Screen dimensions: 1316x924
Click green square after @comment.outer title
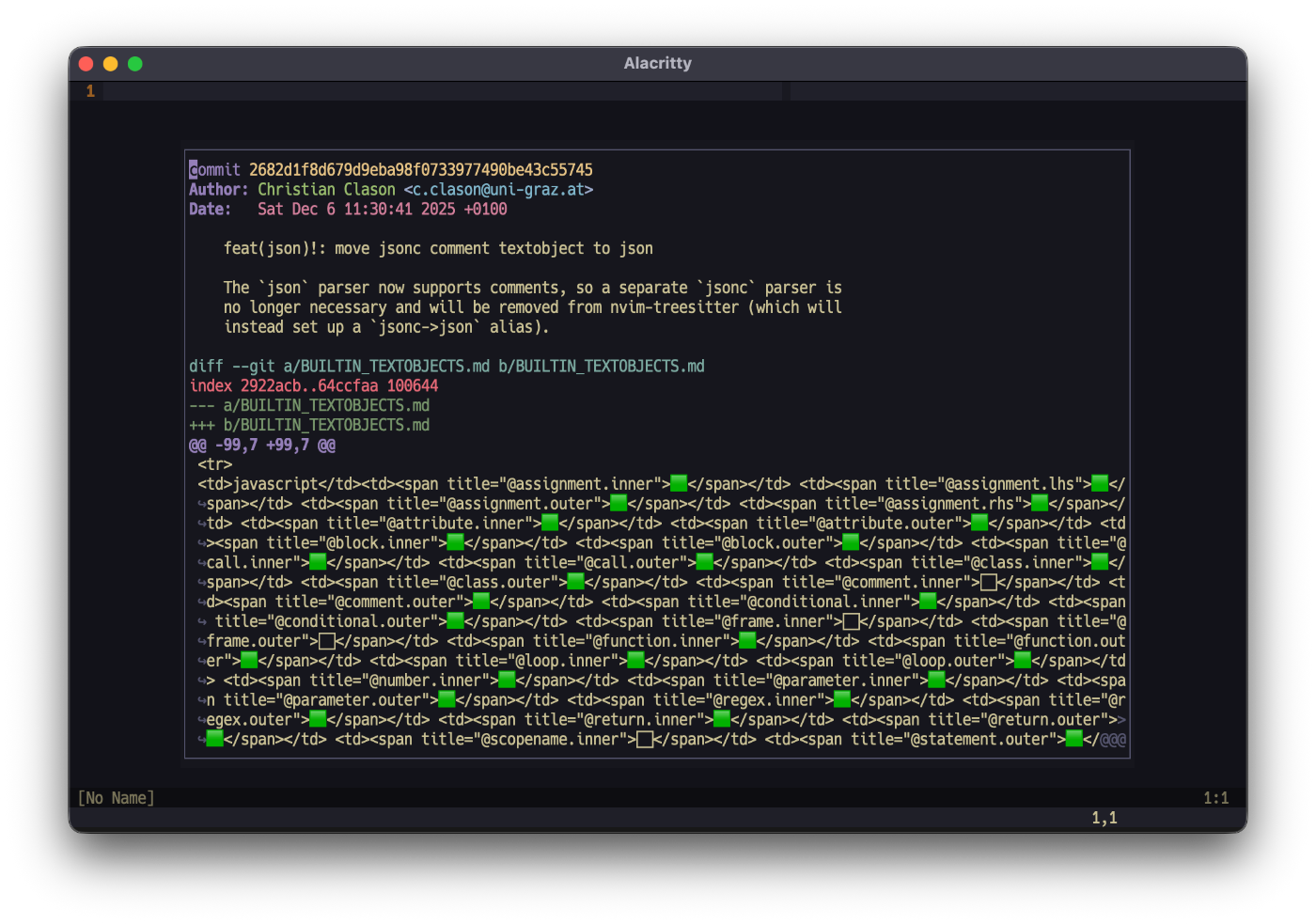pos(481,603)
